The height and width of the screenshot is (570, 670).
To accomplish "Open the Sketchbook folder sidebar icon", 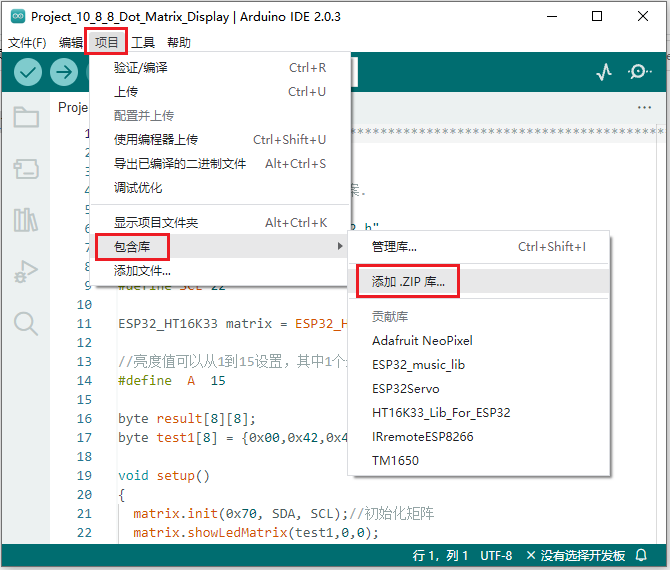I will click(x=26, y=117).
